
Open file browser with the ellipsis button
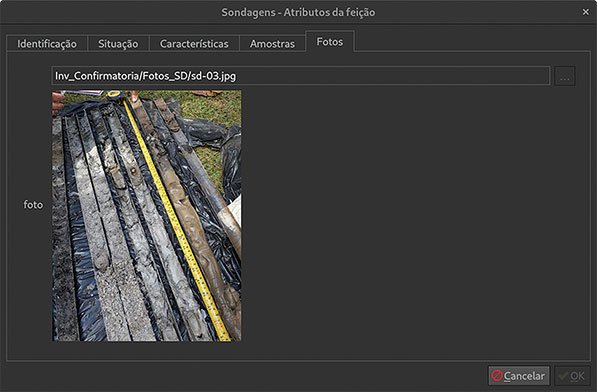click(x=565, y=76)
